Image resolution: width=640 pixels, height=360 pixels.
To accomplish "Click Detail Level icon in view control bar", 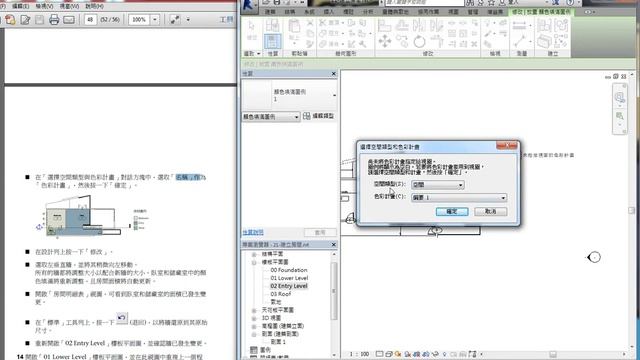I will (x=380, y=354).
